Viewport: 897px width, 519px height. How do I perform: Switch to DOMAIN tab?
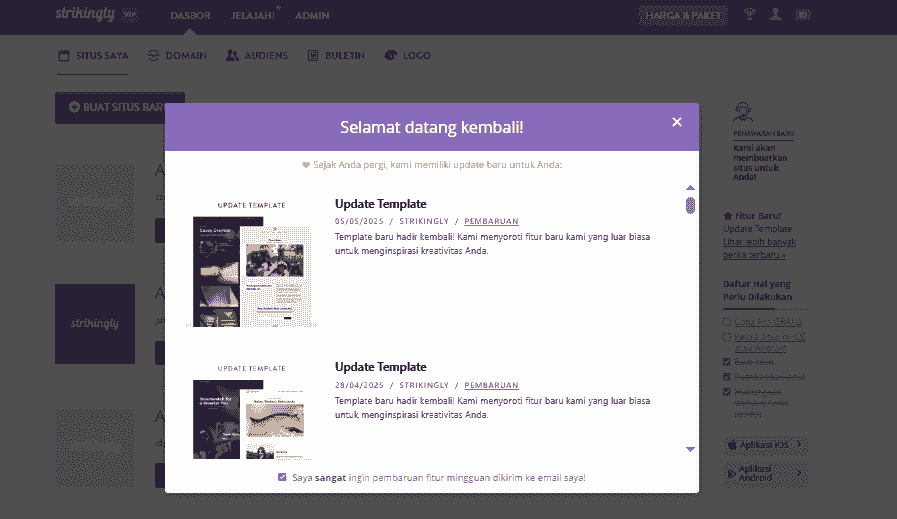(177, 56)
